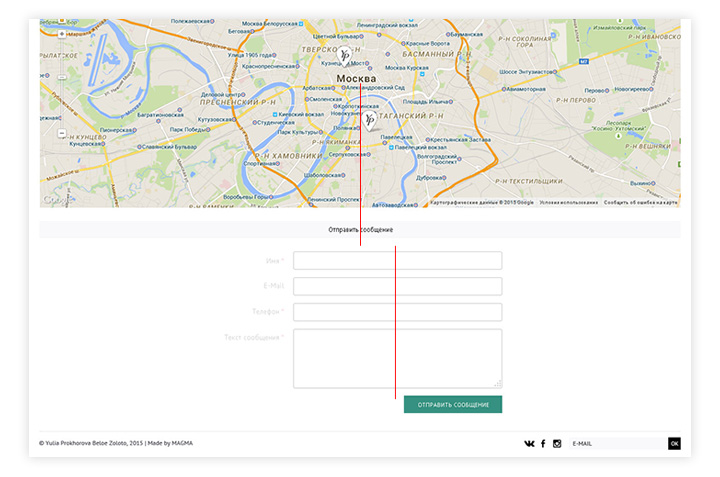720x477 pixels.
Task: Click the Отправить сообщение green button
Action: (453, 404)
